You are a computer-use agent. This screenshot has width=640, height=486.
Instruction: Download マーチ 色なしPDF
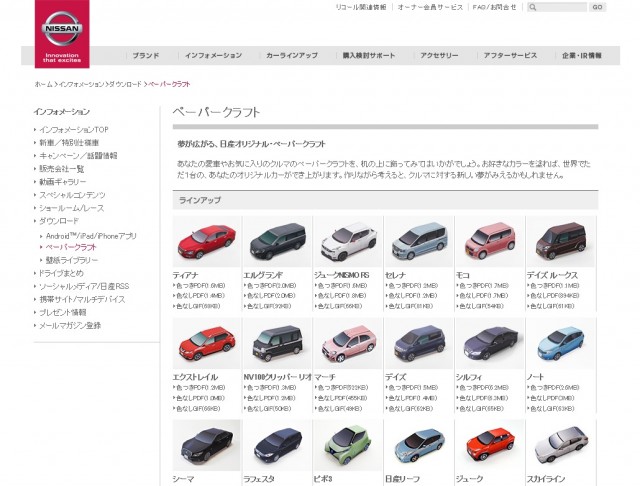click(342, 398)
